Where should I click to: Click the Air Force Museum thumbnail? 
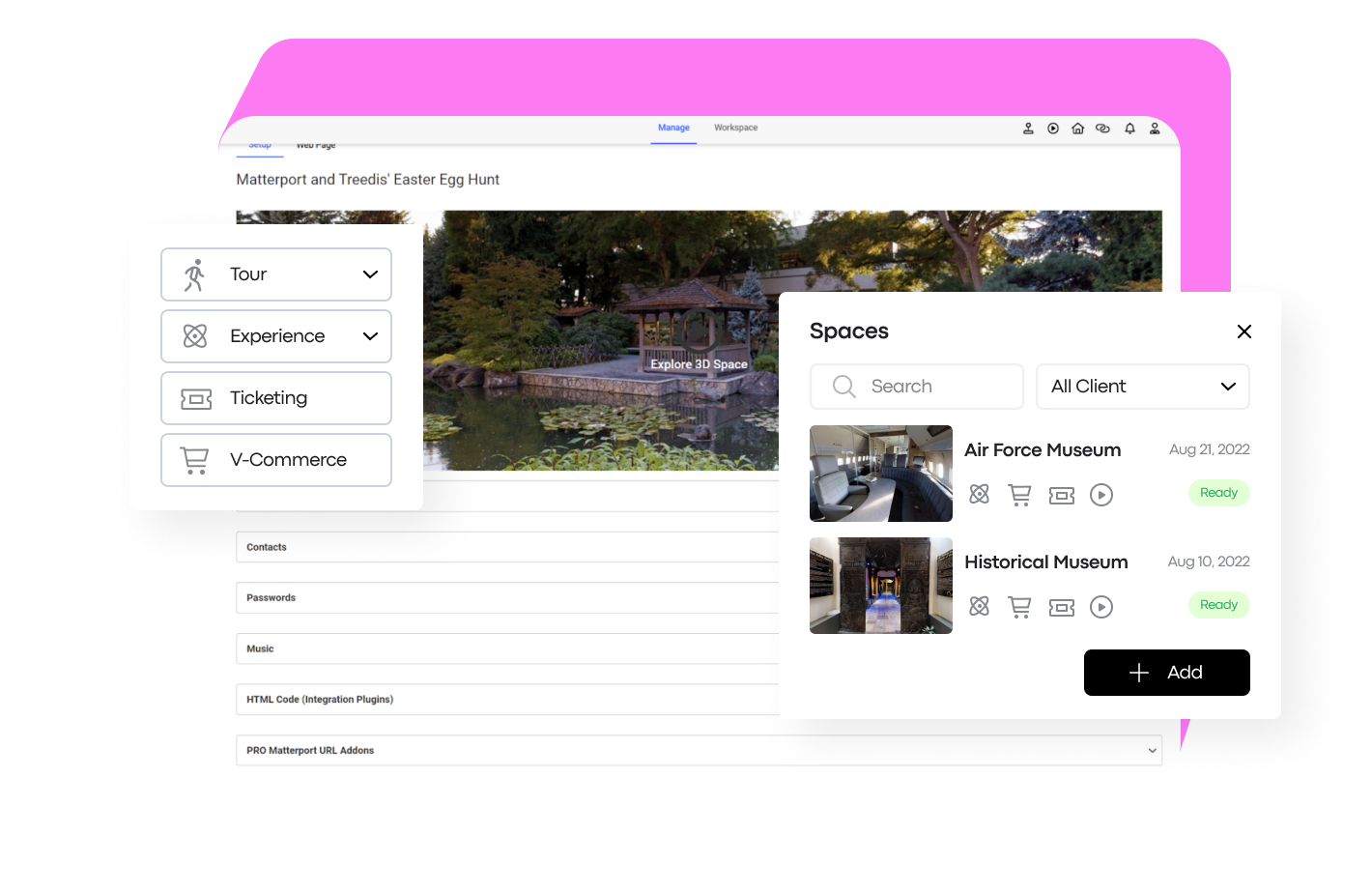coord(880,473)
